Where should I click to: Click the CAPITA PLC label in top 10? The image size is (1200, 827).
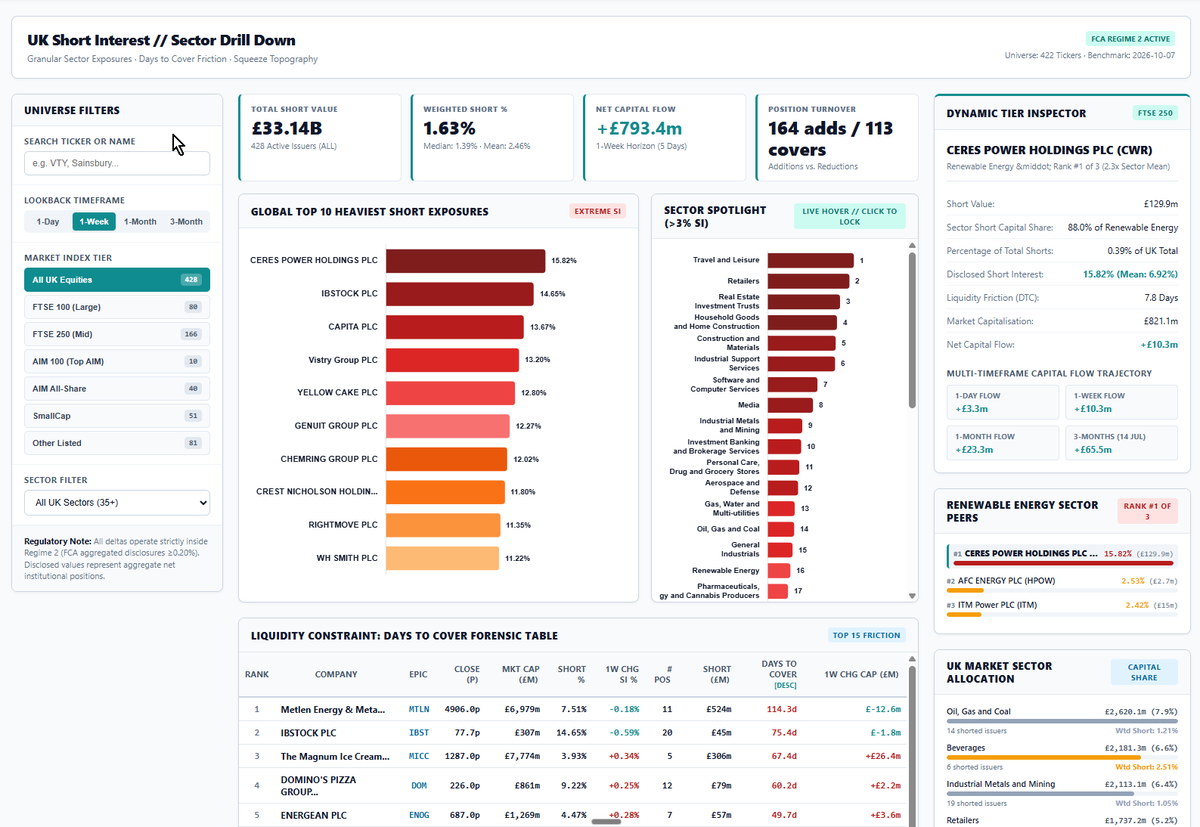pyautogui.click(x=353, y=327)
